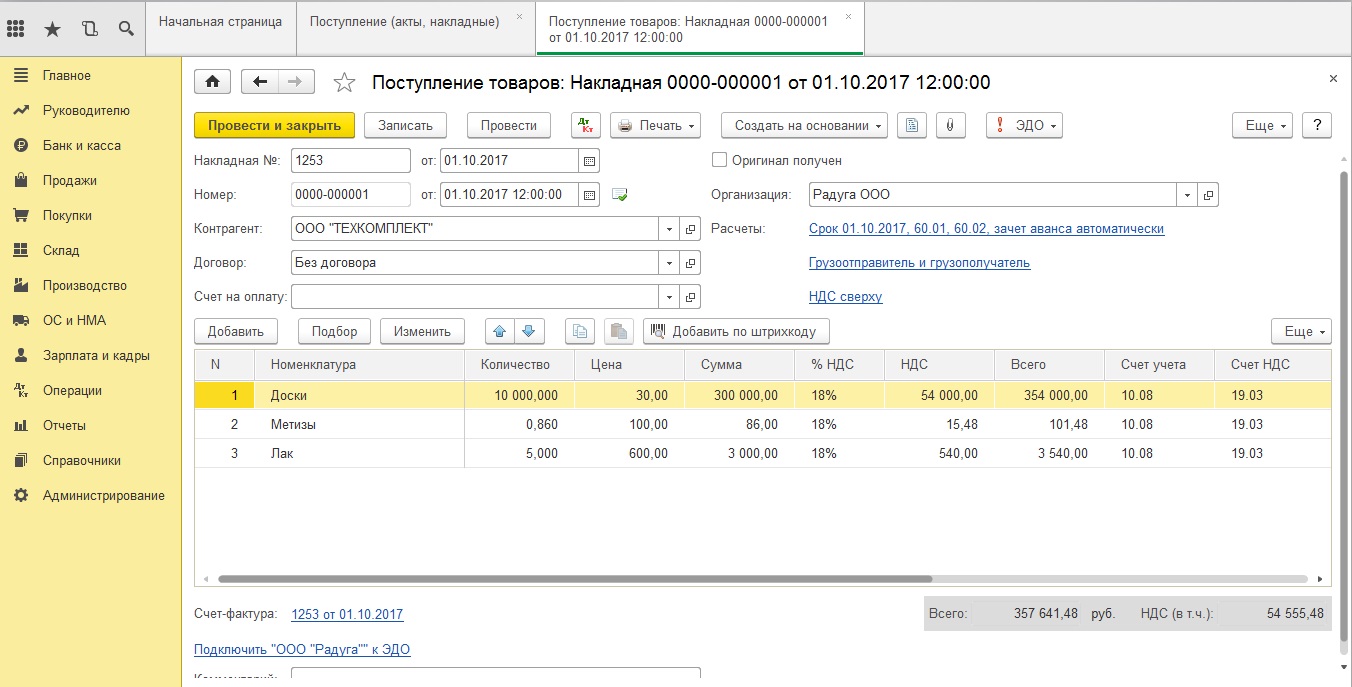Click the paperclip attachments icon
The width and height of the screenshot is (1352, 687).
(x=950, y=125)
